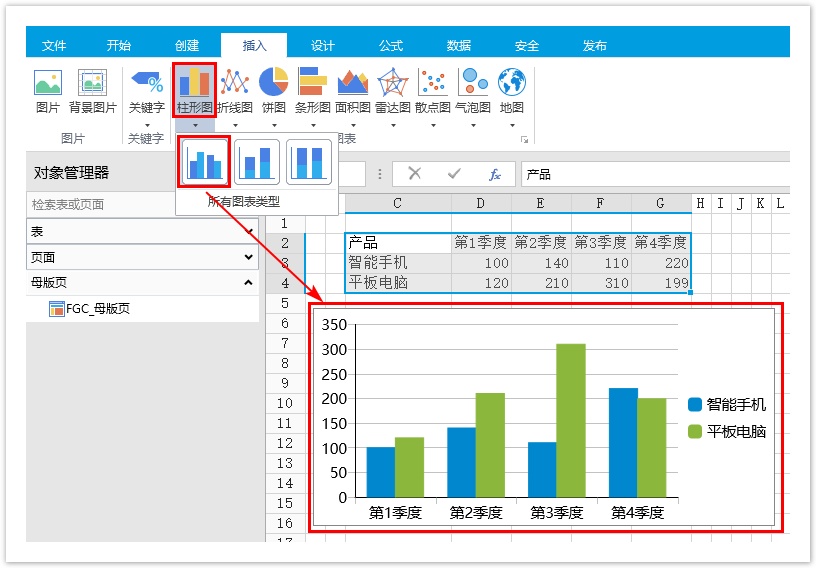Select row header 5

(x=285, y=303)
